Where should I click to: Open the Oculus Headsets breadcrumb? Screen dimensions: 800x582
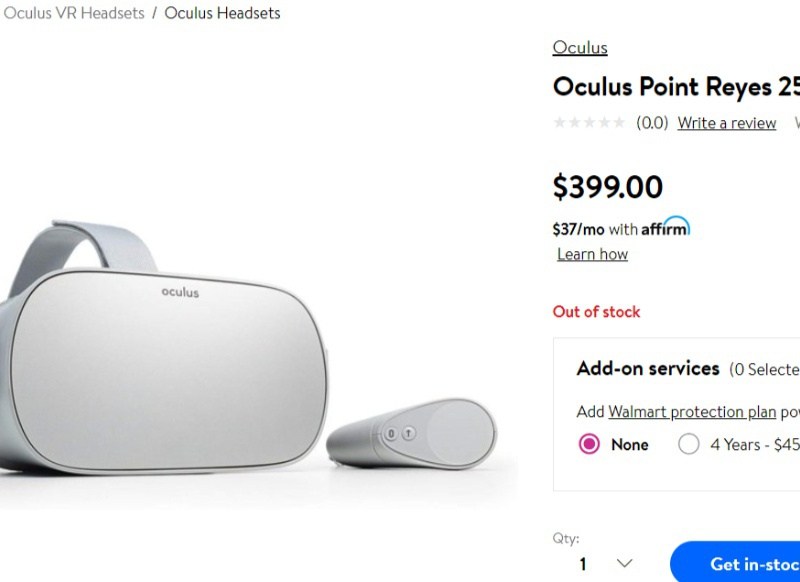click(222, 13)
